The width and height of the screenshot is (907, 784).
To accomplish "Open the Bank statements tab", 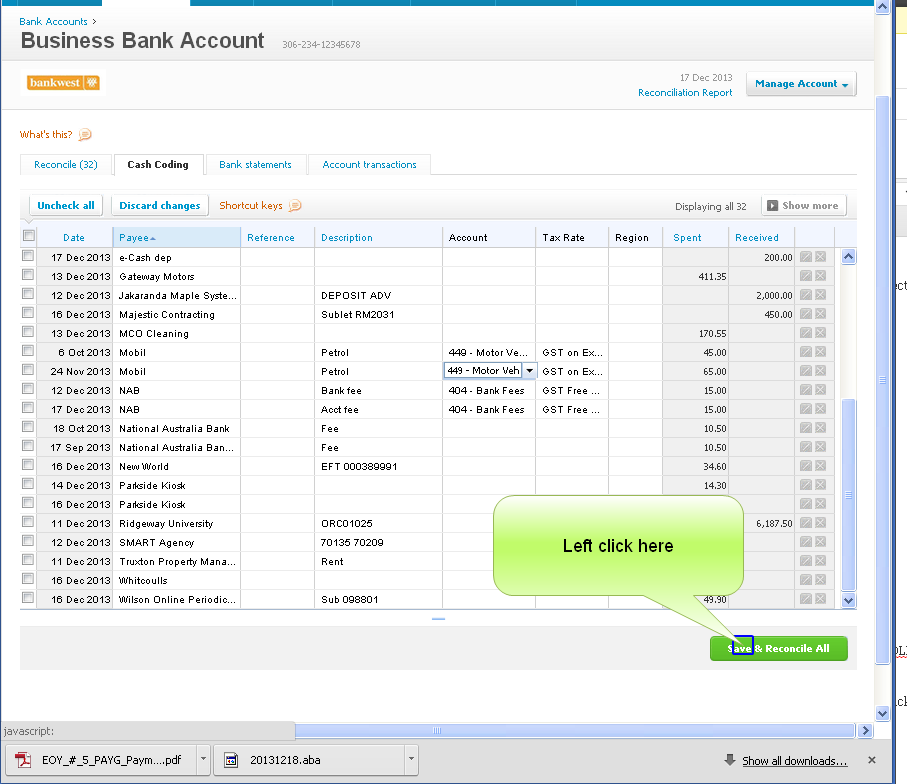I will click(255, 165).
